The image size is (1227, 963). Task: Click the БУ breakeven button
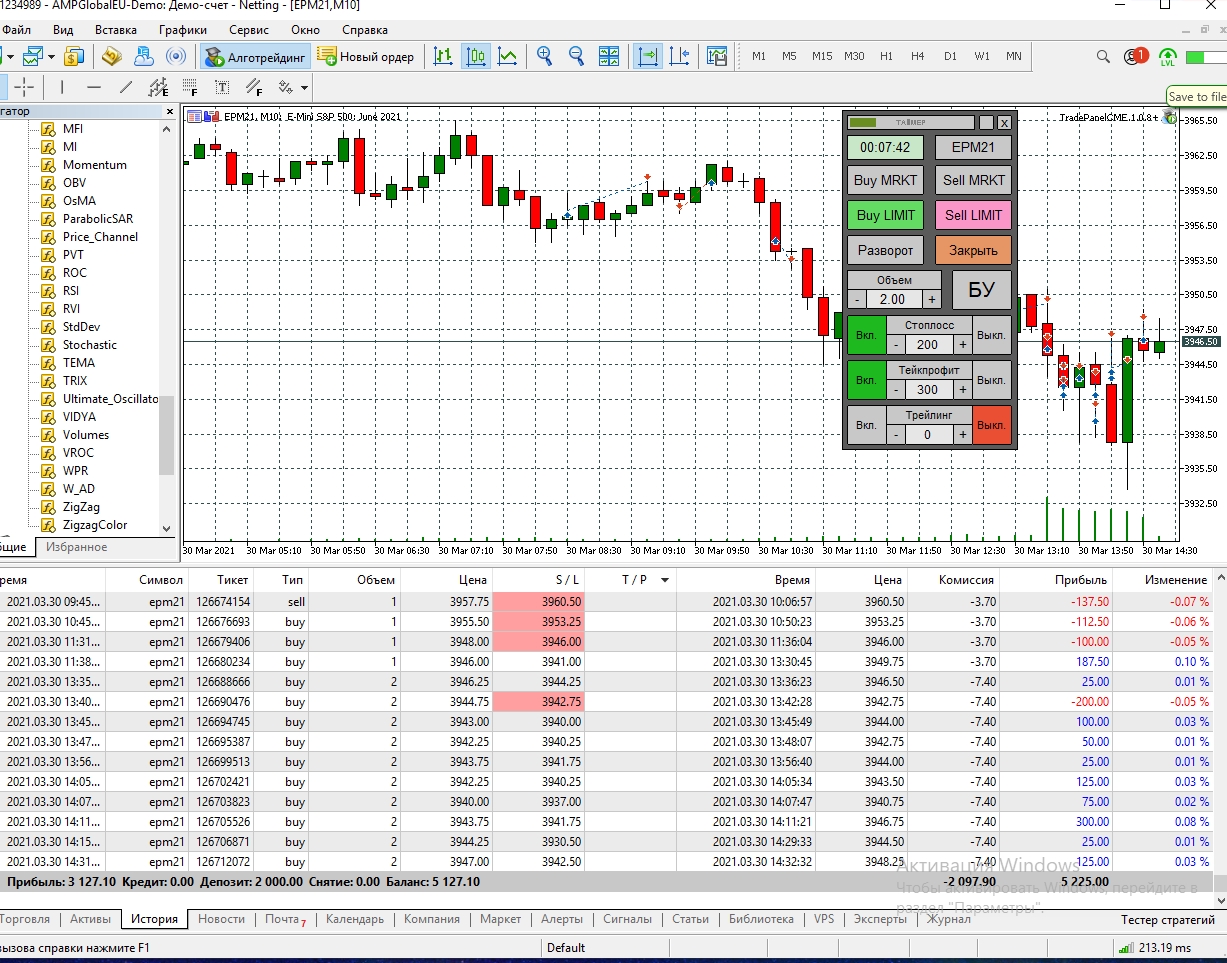pyautogui.click(x=981, y=290)
